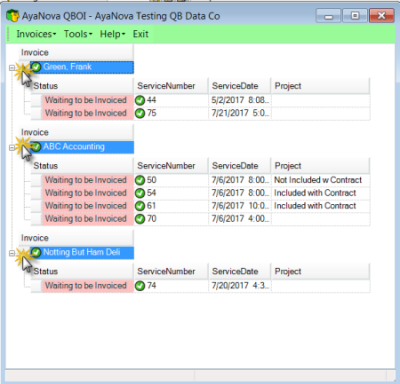Screen dimensions: 400x384
Task: Click Waiting to be Invoiced status for service 44
Action: click(88, 100)
